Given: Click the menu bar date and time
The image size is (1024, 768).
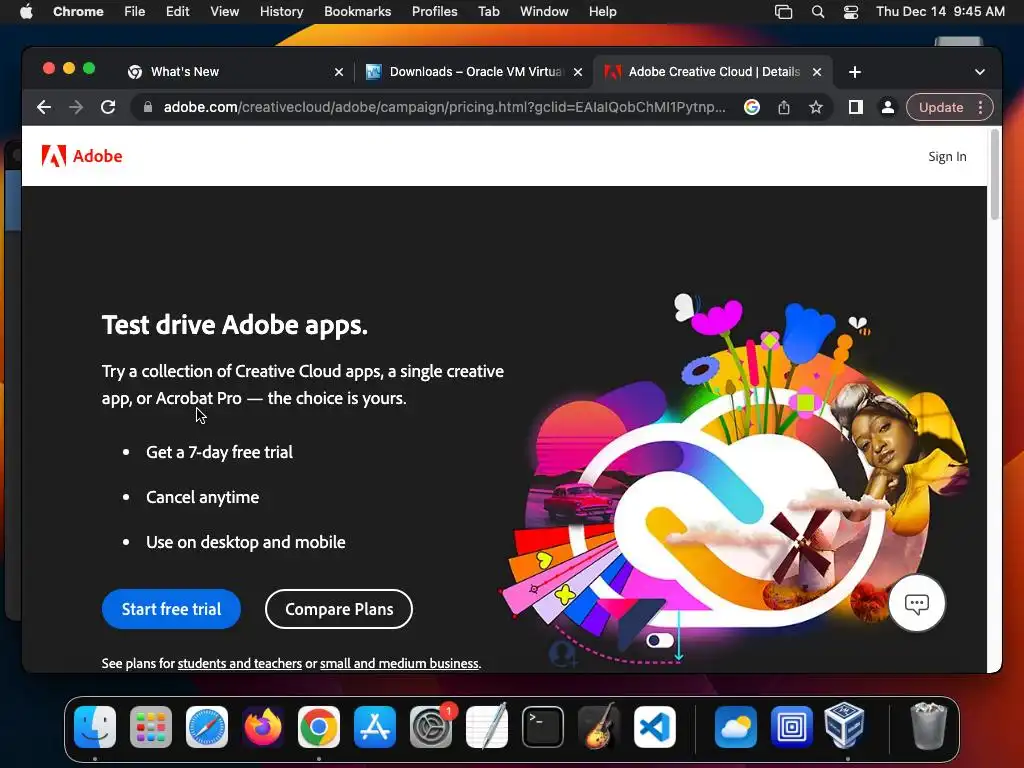Looking at the screenshot, I should coord(940,12).
